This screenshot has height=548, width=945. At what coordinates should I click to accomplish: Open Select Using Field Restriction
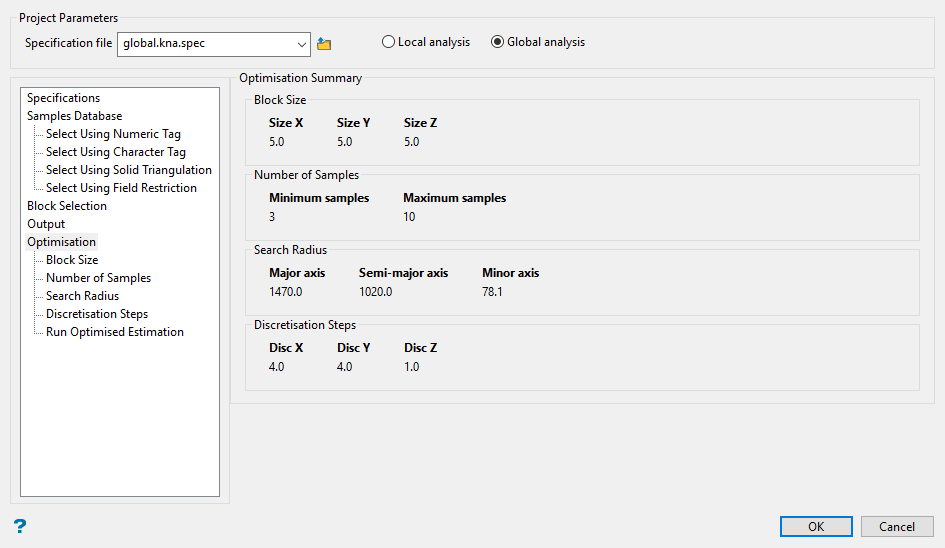click(x=121, y=188)
